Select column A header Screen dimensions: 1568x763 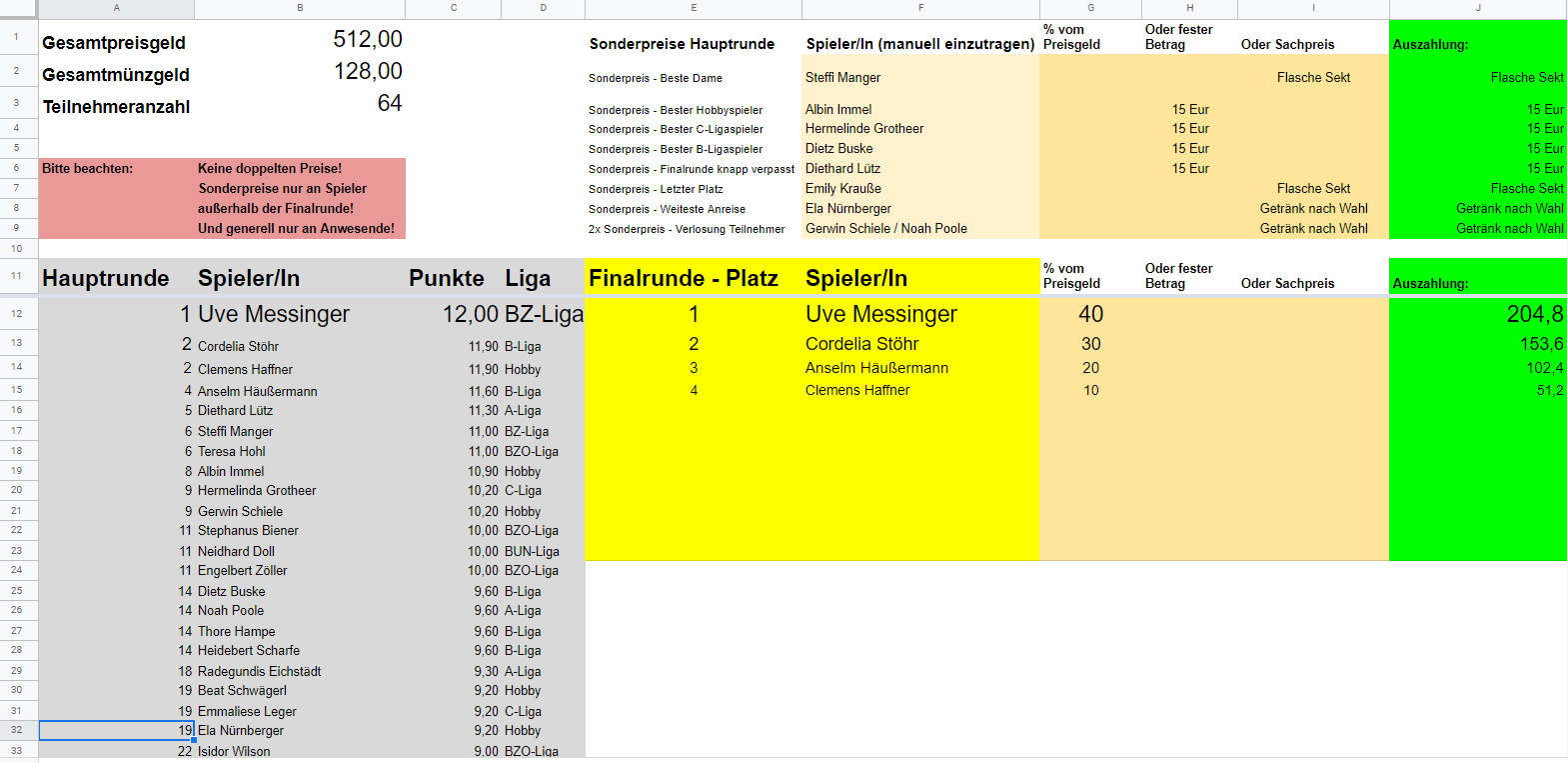(116, 8)
